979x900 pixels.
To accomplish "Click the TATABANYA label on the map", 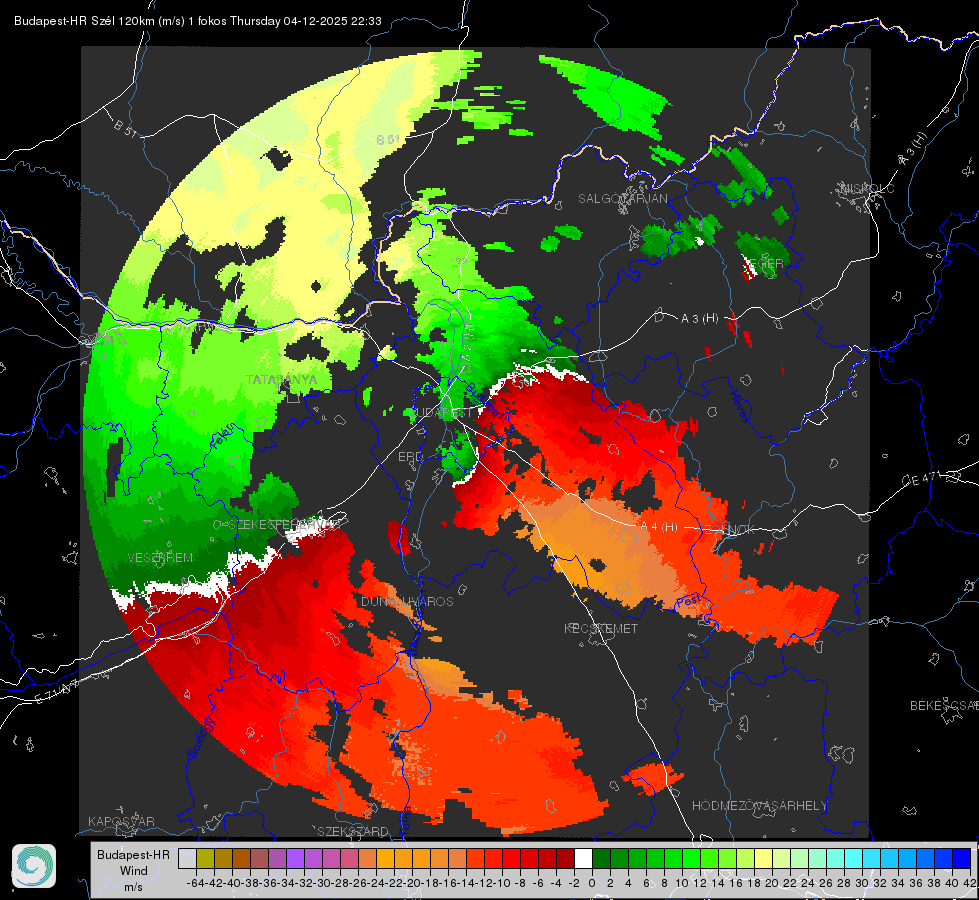I will click(281, 379).
